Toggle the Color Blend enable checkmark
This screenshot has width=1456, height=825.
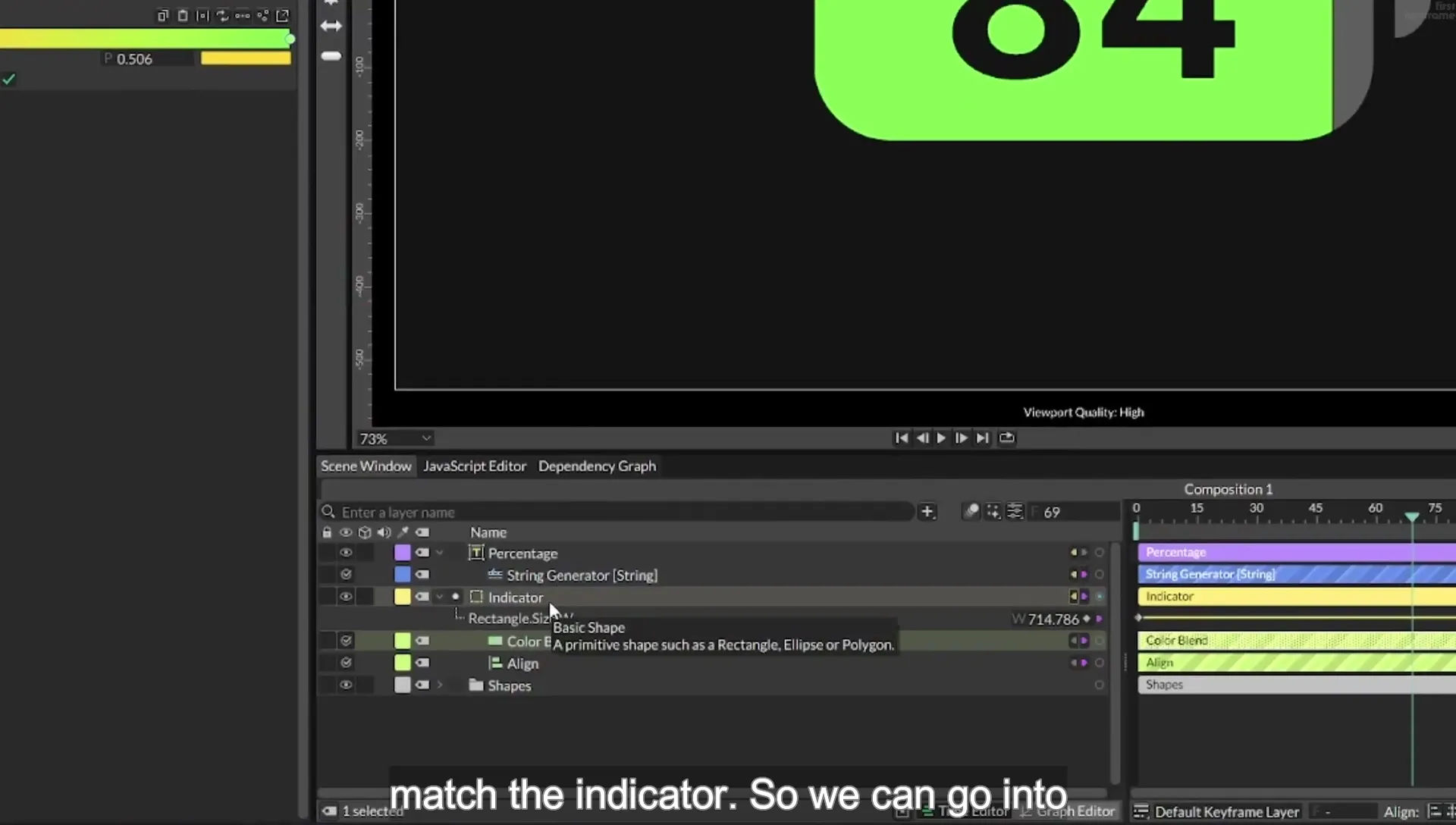pyautogui.click(x=346, y=641)
